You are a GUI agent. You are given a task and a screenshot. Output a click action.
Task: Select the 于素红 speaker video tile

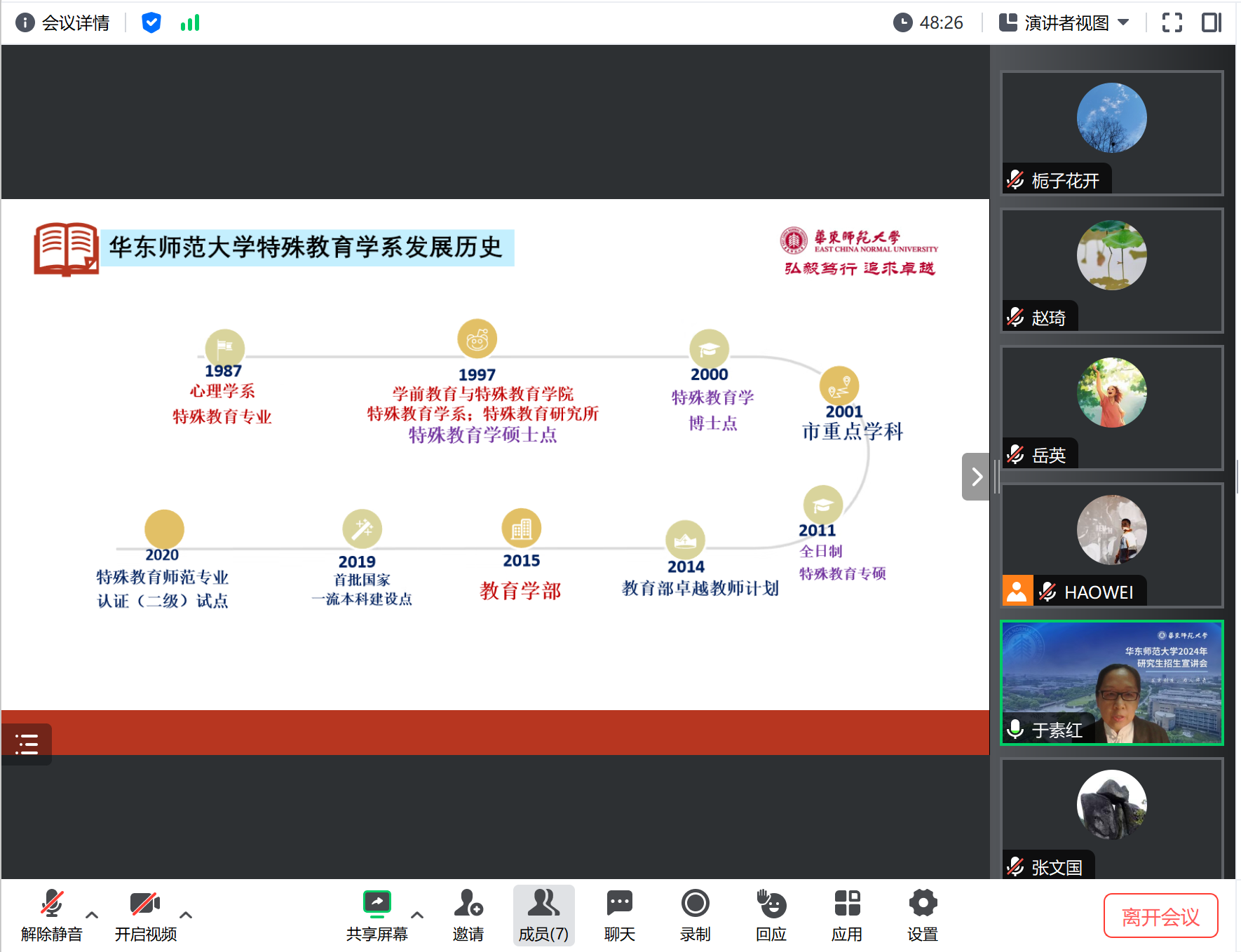point(1112,683)
